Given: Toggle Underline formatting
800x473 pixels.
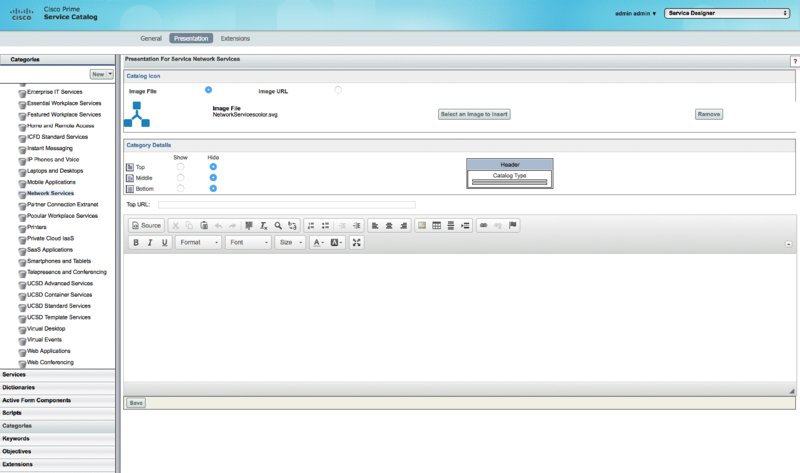Looking at the screenshot, I should click(x=164, y=242).
